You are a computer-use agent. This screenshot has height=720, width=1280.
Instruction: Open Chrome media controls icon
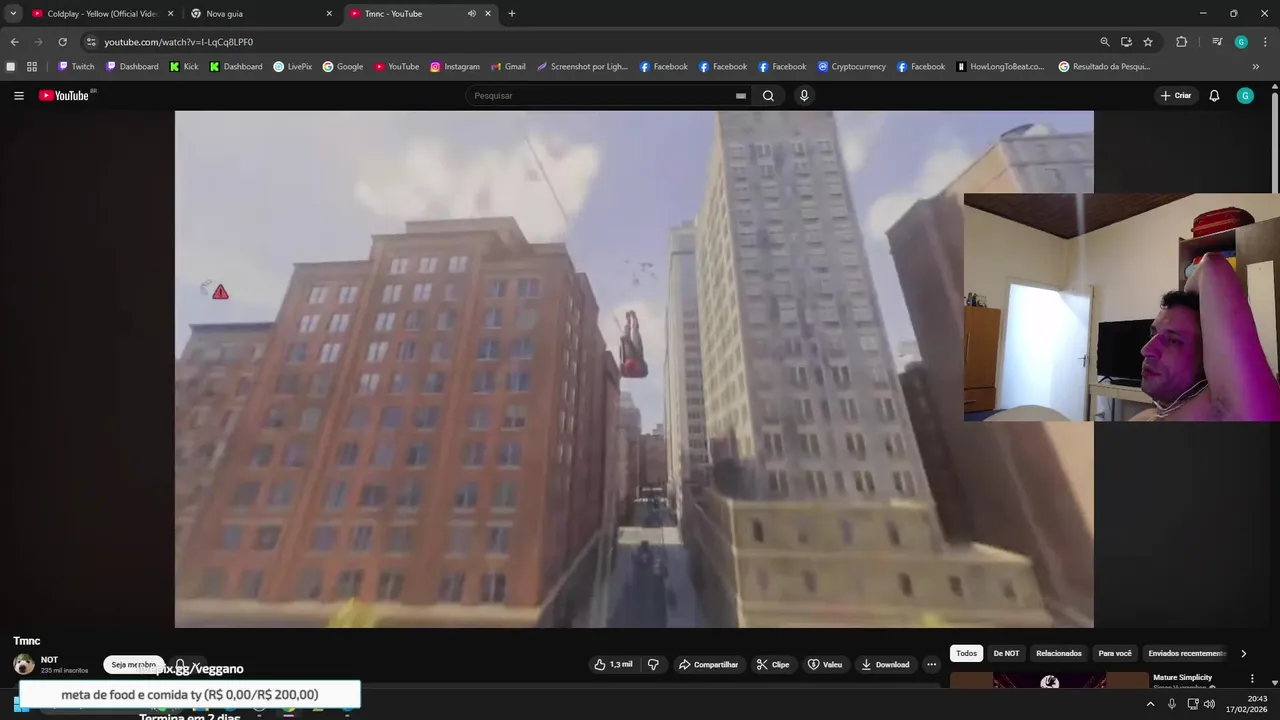click(x=1217, y=42)
